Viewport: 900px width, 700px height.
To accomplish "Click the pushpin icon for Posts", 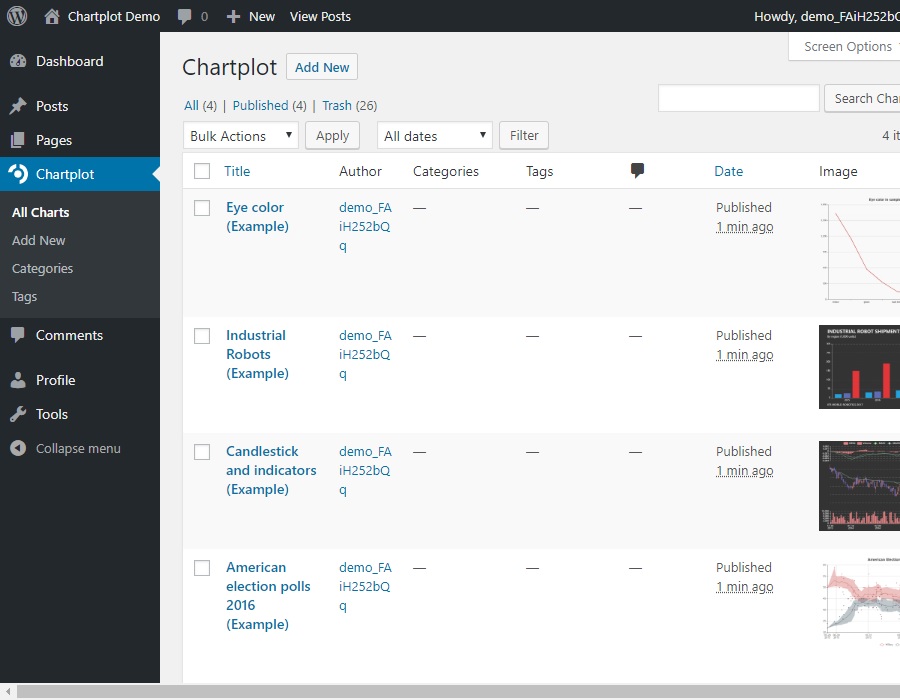I will (x=18, y=106).
